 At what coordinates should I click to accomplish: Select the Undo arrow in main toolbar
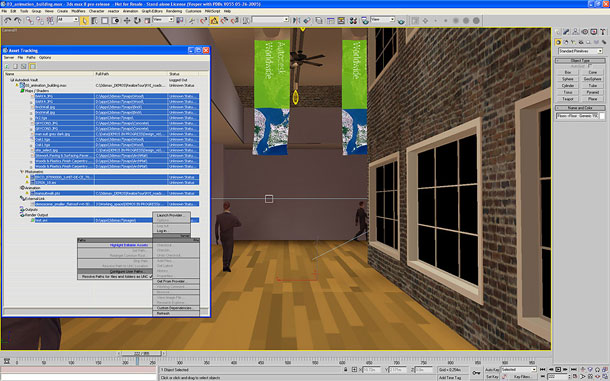7,20
